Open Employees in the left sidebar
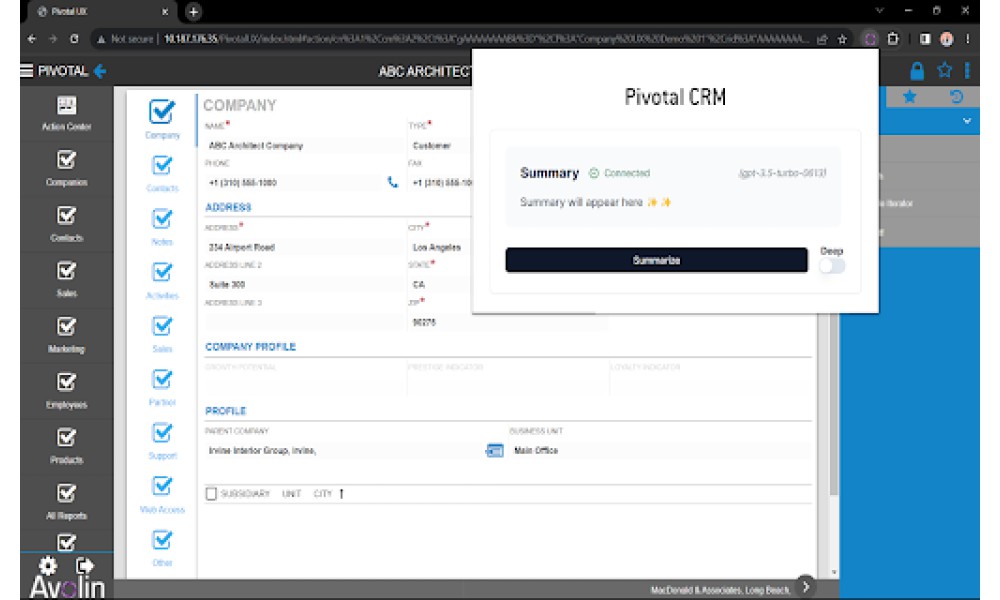This screenshot has width=1000, height=600. click(x=66, y=391)
